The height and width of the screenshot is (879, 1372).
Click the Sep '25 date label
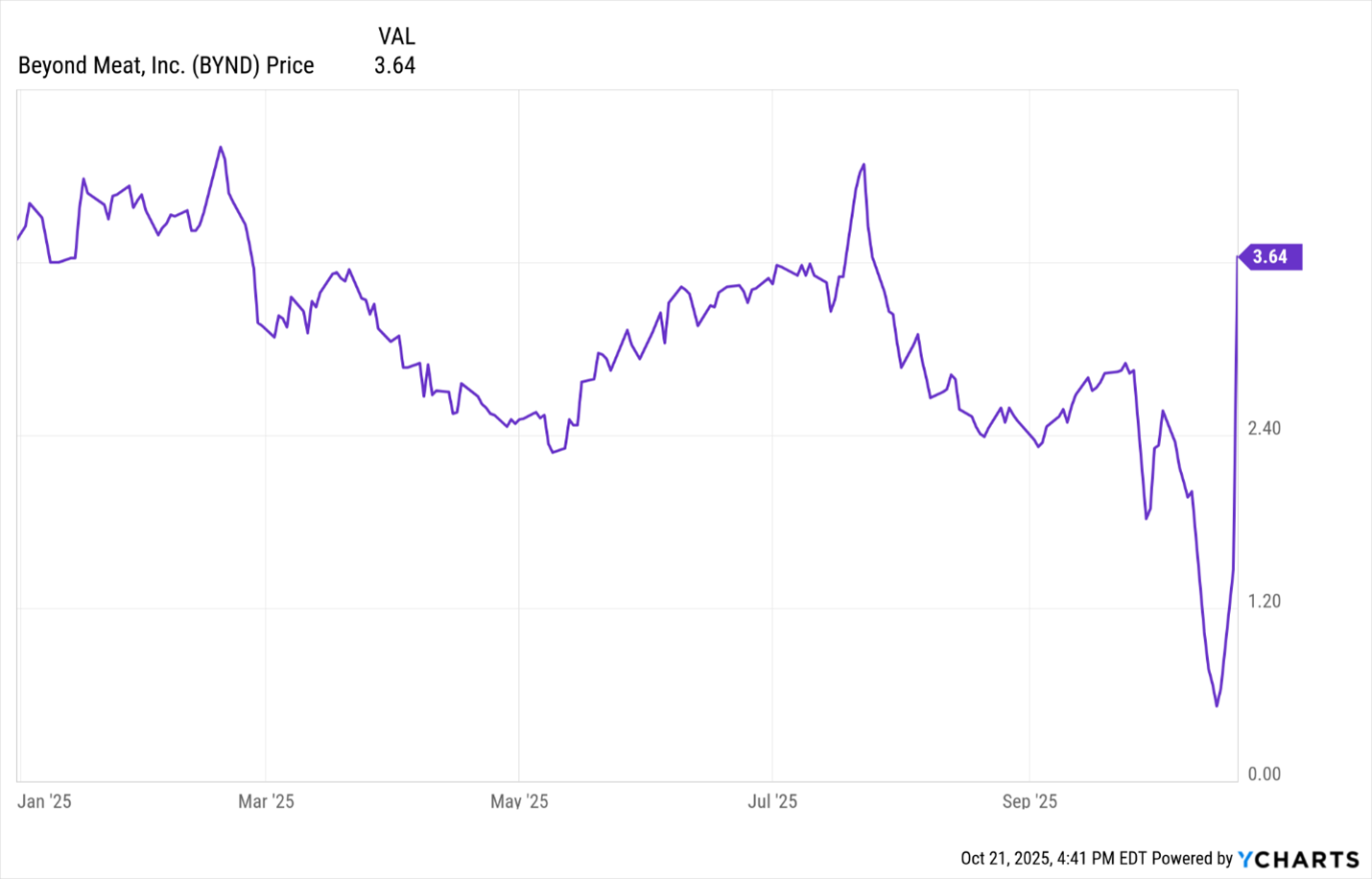tap(1029, 801)
